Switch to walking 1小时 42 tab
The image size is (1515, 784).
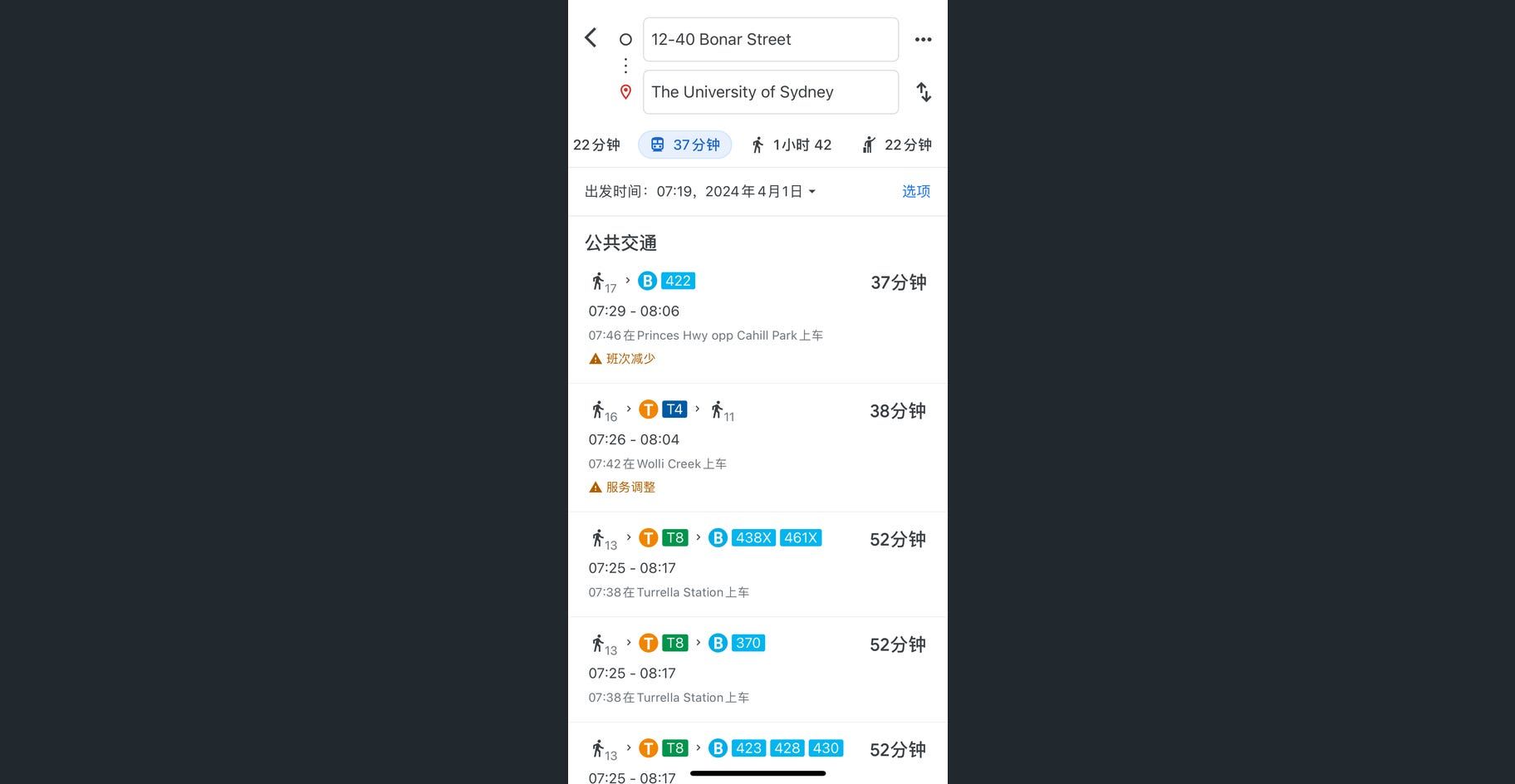pyautogui.click(x=791, y=145)
